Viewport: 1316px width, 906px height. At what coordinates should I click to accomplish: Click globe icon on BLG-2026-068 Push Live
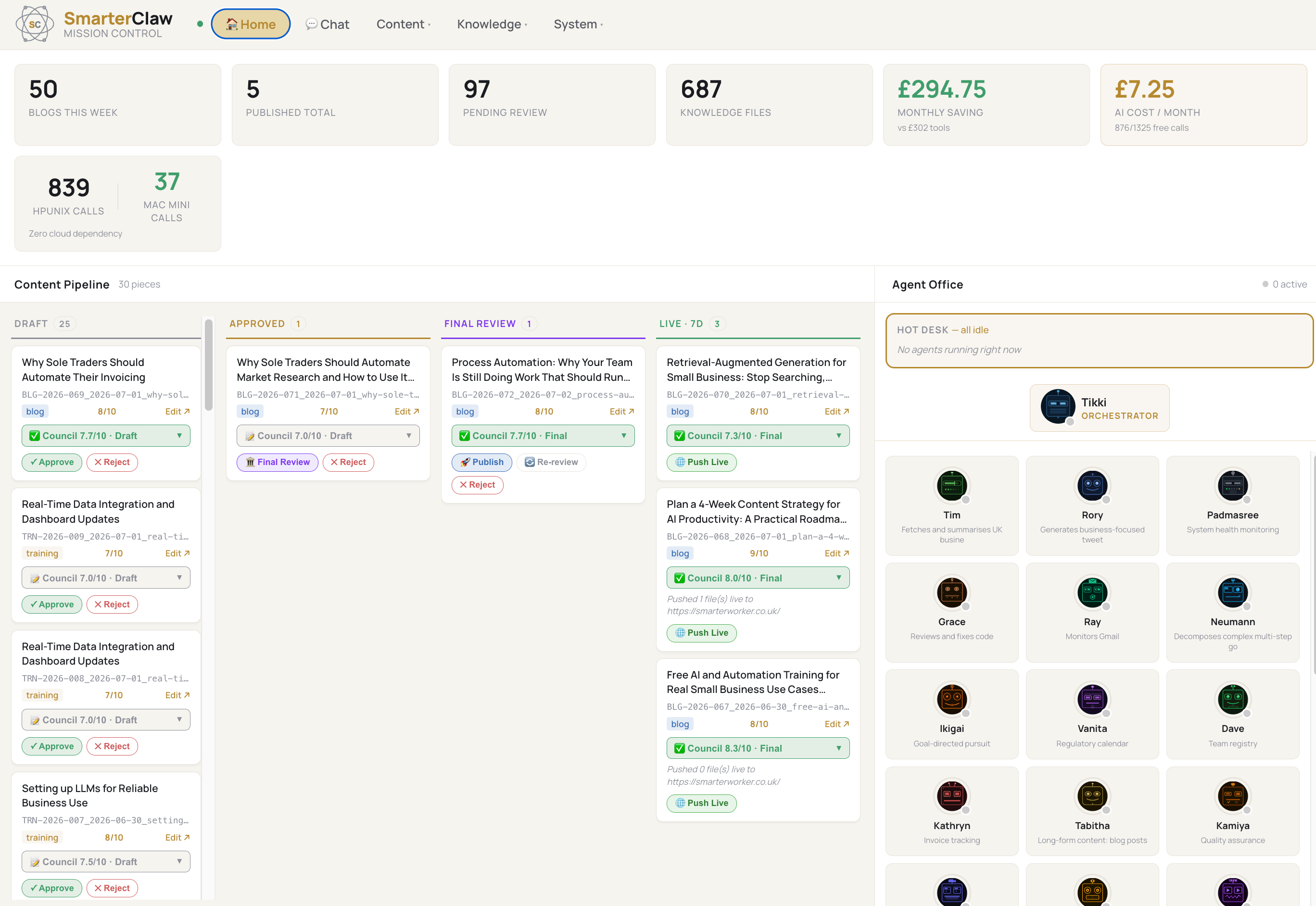click(680, 633)
